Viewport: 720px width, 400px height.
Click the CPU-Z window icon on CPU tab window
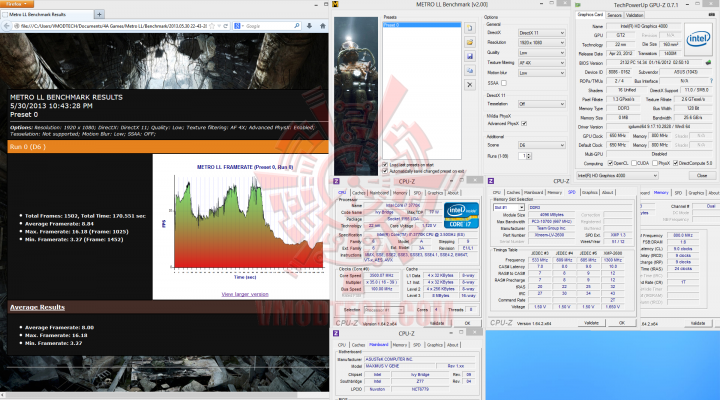[x=336, y=181]
